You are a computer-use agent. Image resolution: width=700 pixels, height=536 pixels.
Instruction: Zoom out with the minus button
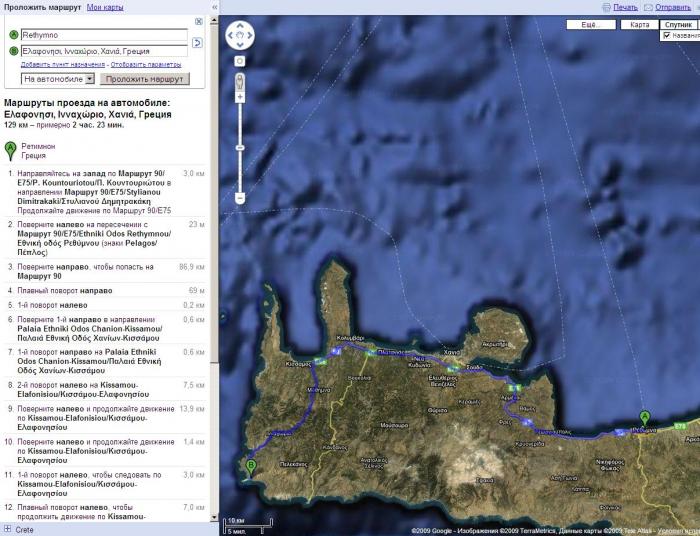[x=240, y=198]
